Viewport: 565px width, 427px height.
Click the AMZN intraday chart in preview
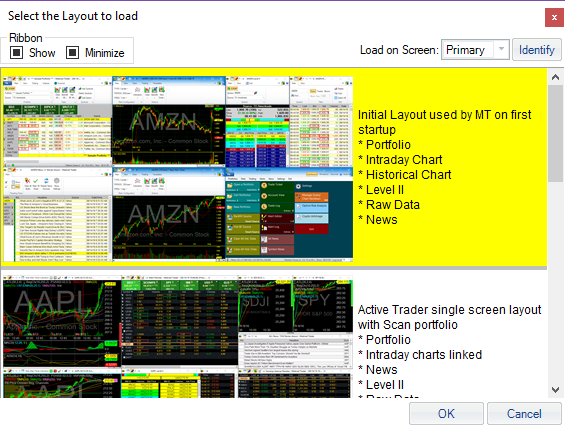click(x=169, y=121)
